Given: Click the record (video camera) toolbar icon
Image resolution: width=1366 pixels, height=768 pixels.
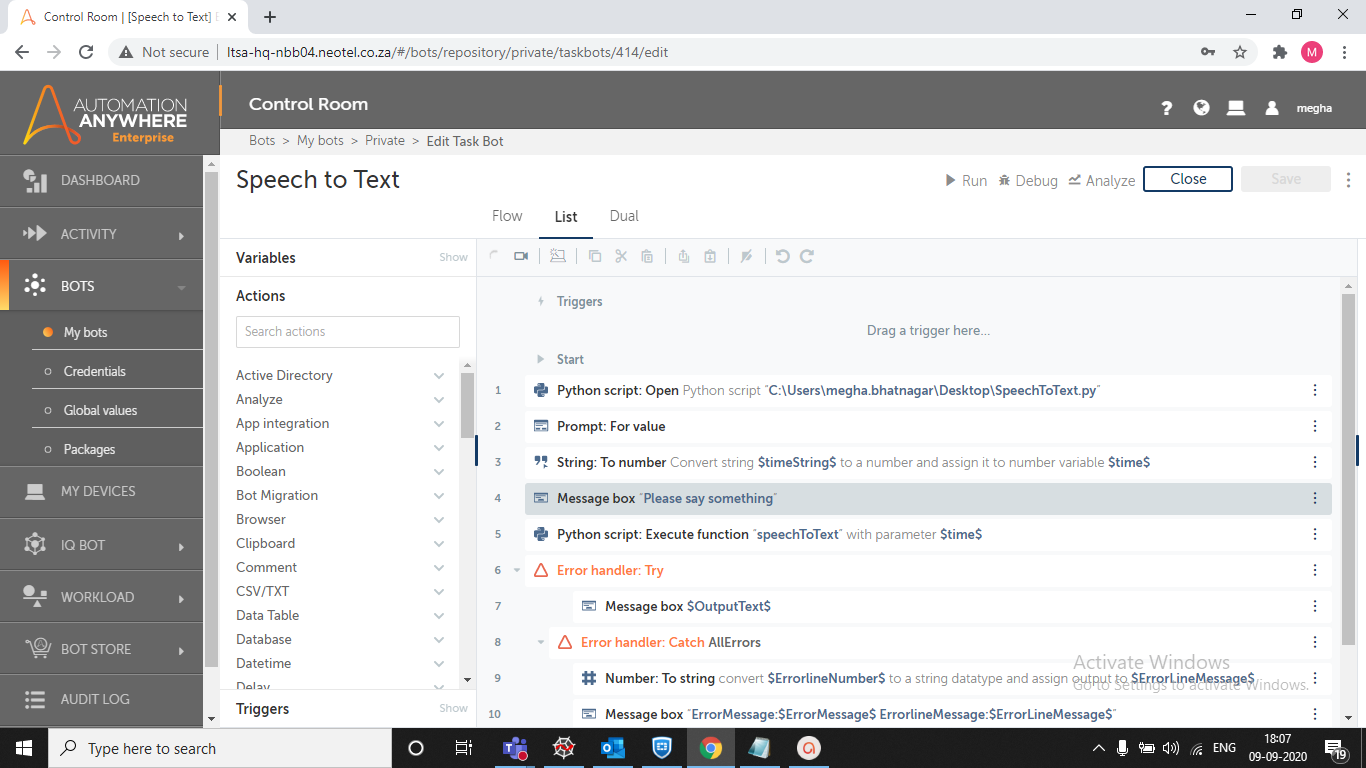Looking at the screenshot, I should coord(521,257).
